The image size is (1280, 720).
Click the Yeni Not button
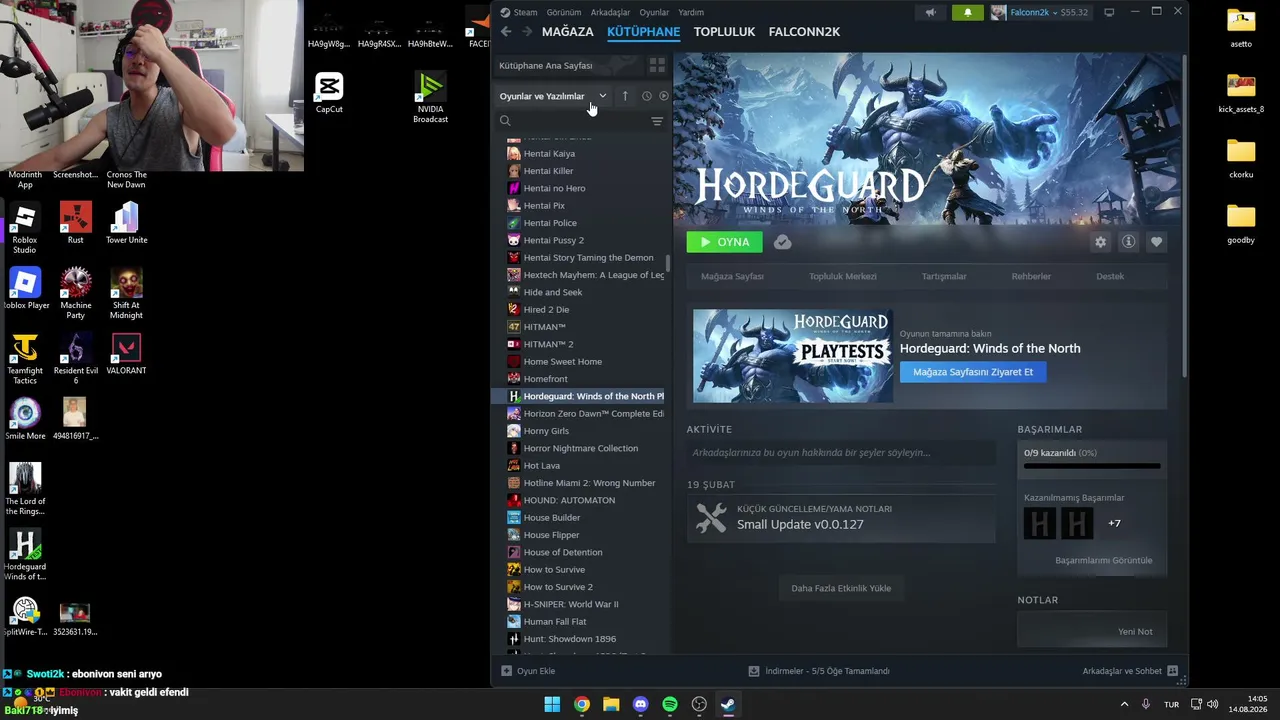click(1135, 632)
